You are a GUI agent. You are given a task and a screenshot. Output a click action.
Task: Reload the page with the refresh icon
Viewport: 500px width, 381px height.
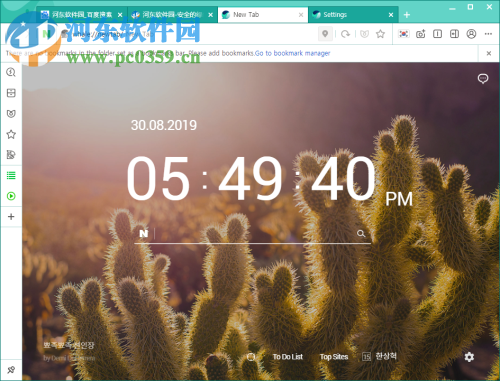coord(345,34)
